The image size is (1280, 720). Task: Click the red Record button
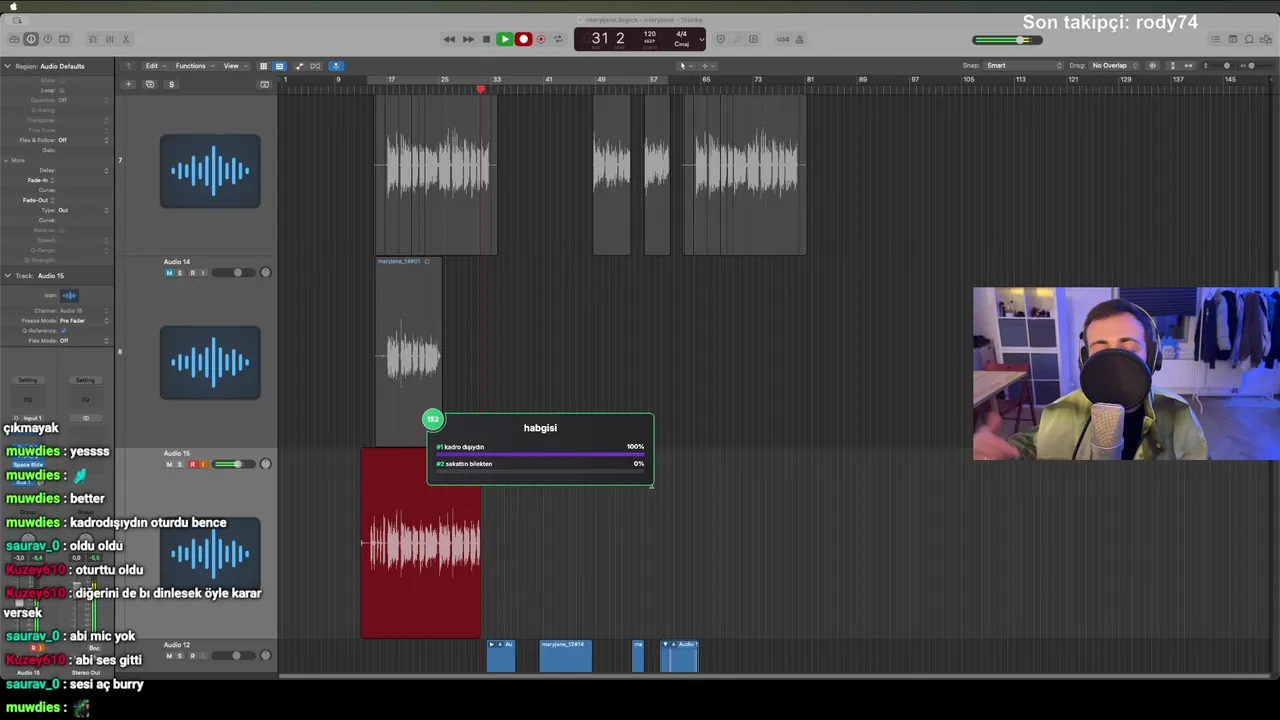(x=523, y=39)
